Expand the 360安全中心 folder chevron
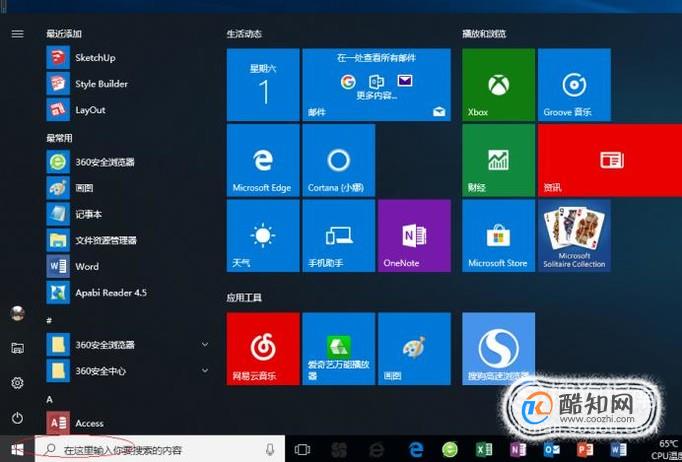This screenshot has height=462, width=682. coord(204,371)
